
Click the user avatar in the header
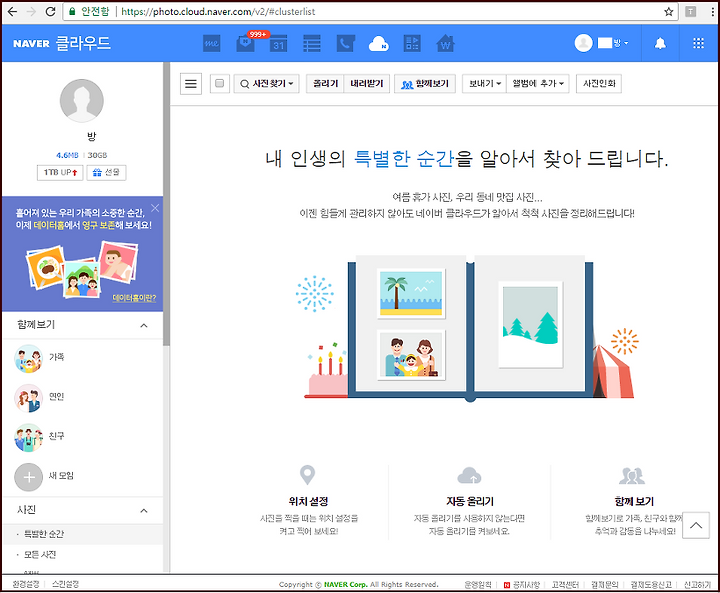(x=583, y=43)
